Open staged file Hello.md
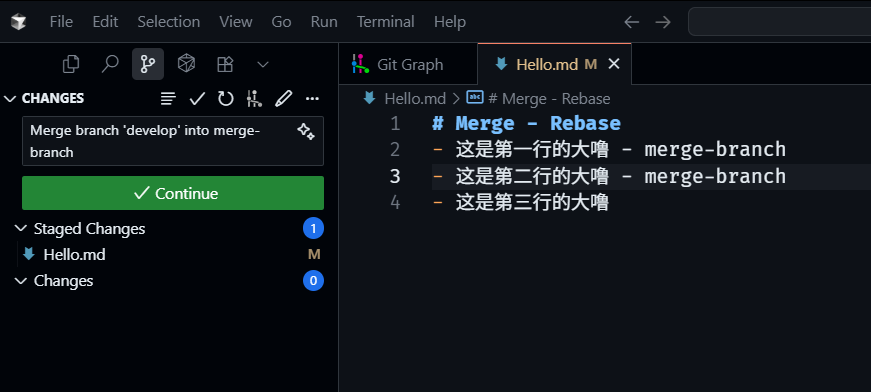Viewport: 871px width, 392px height. pyautogui.click(x=74, y=255)
